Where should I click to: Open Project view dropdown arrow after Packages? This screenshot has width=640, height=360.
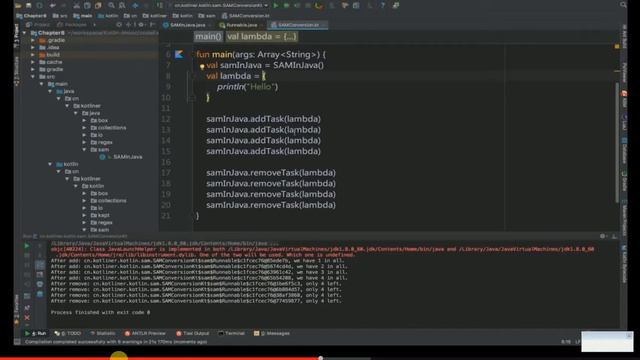(x=94, y=25)
